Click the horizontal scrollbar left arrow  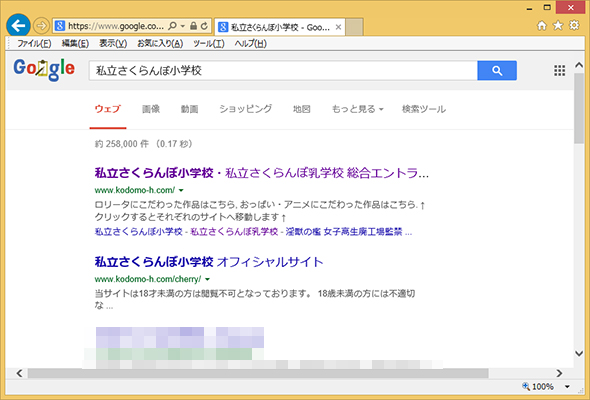[x=20, y=373]
